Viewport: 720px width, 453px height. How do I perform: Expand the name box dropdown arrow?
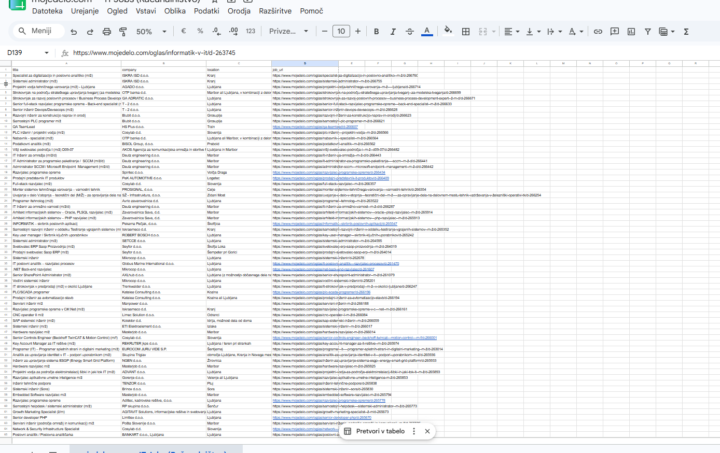click(46, 53)
